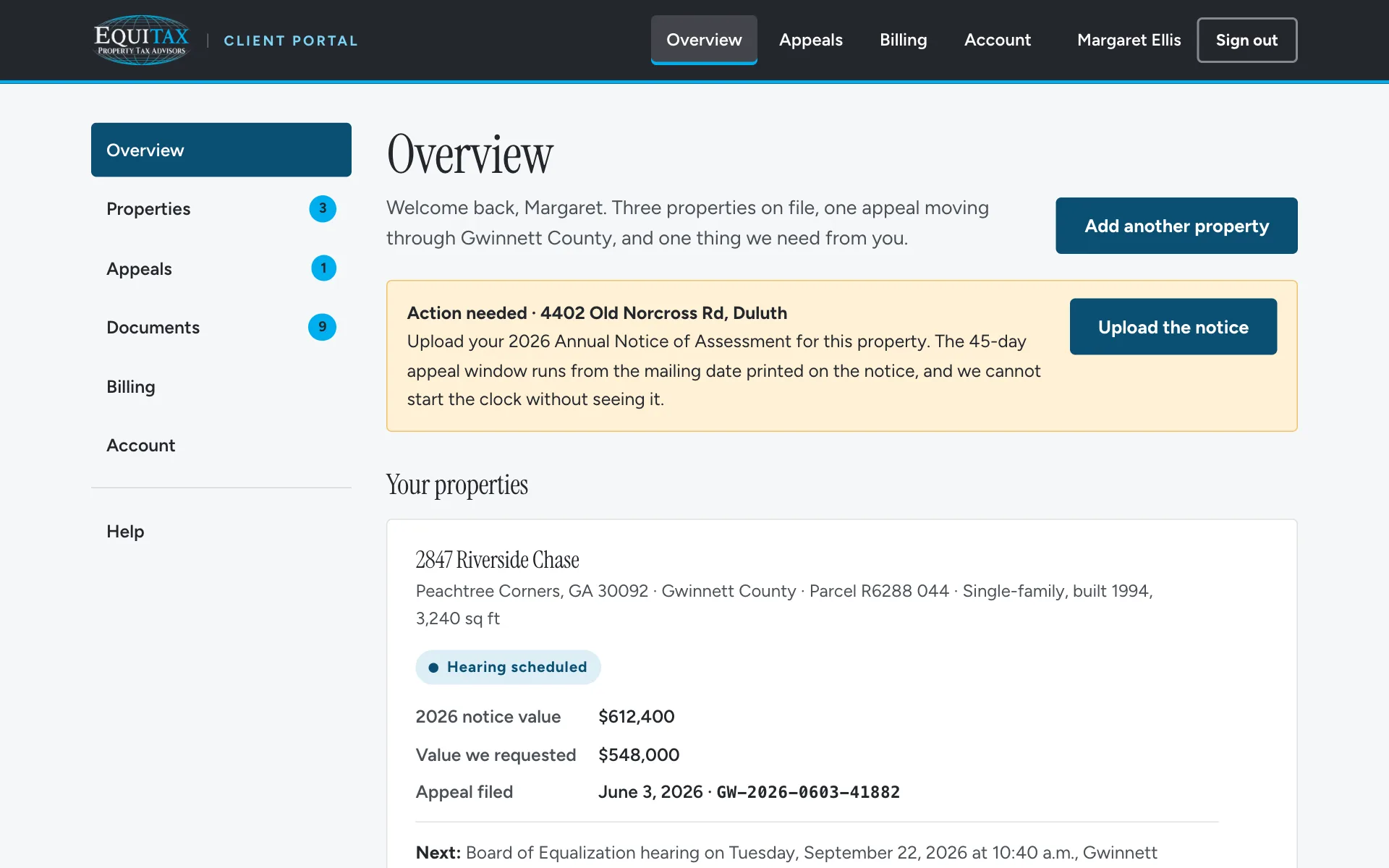The width and height of the screenshot is (1389, 868).
Task: Click the requested value $548,000
Action: (639, 755)
